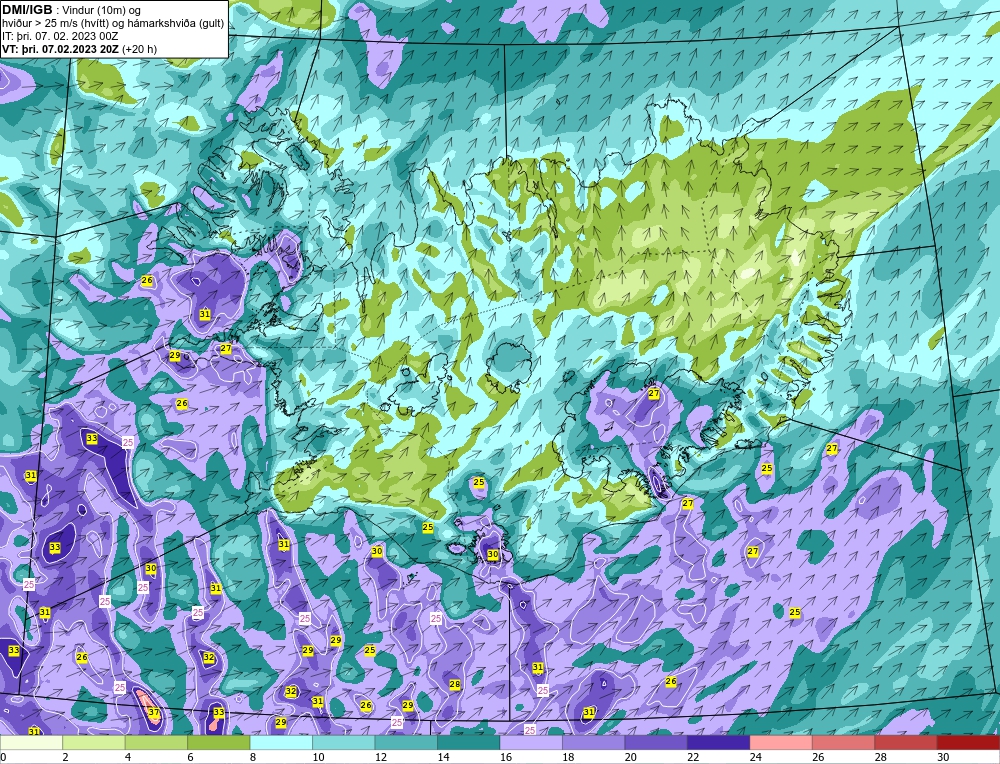This screenshot has height=764, width=1000.
Task: Choose the 22–24 m/s dark indigo legend swatch
Action: pyautogui.click(x=719, y=743)
